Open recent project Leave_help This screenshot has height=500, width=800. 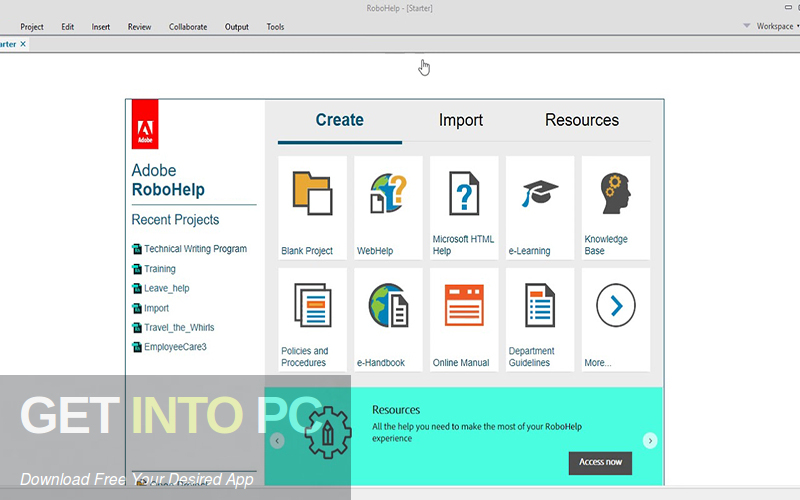tap(166, 288)
